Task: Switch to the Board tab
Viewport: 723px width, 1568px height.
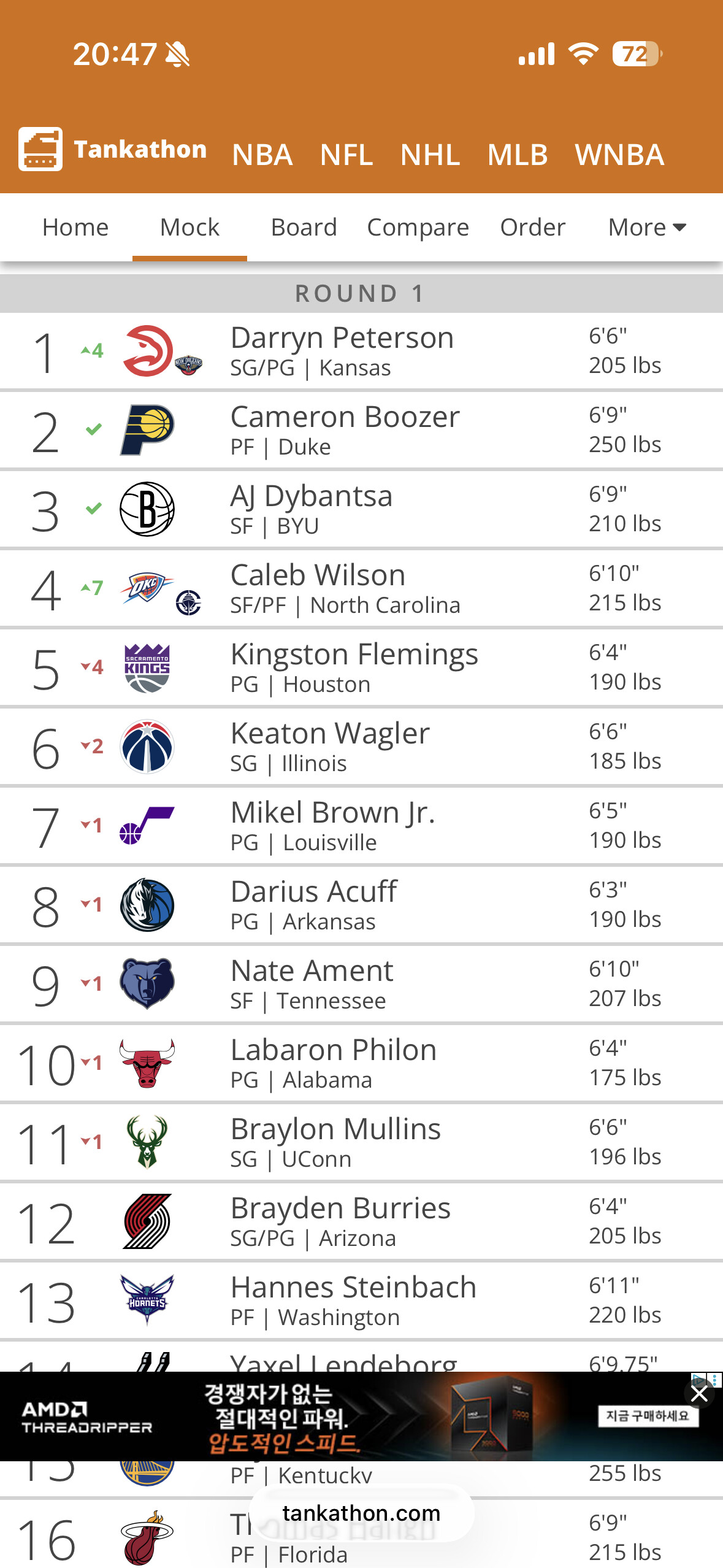Action: [304, 228]
